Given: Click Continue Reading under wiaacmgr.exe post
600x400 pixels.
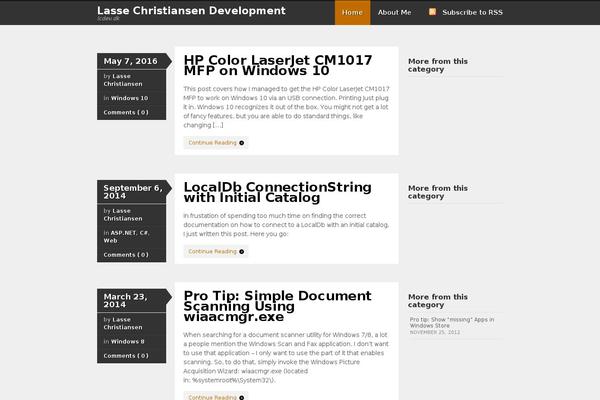Looking at the screenshot, I should coord(216,396).
